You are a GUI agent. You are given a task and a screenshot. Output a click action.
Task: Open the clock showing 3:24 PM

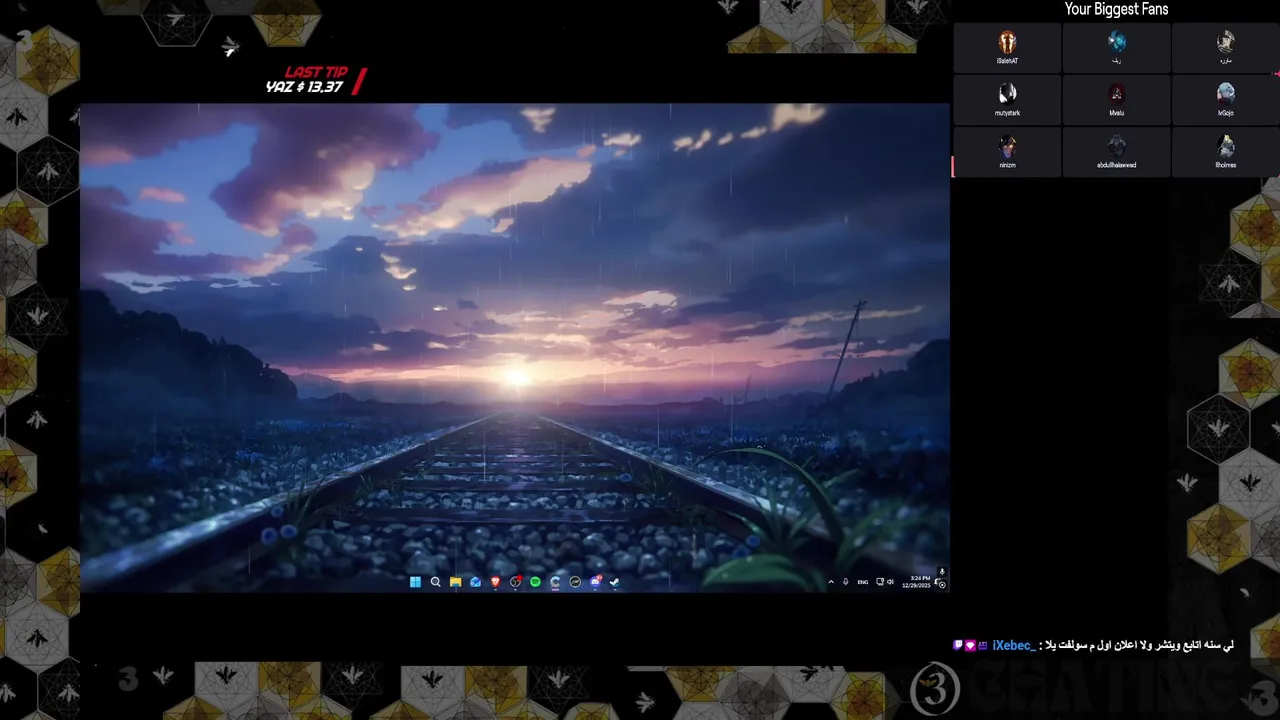[x=917, y=582]
